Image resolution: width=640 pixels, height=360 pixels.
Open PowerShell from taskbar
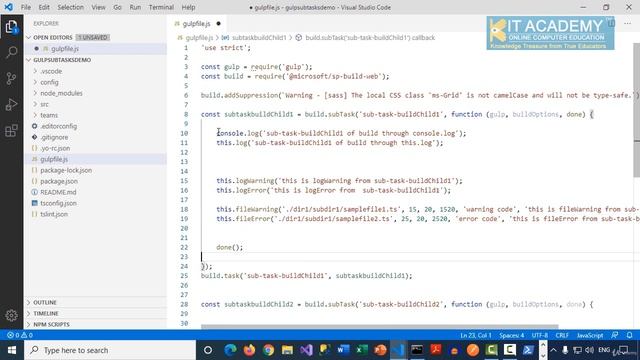coord(528,350)
